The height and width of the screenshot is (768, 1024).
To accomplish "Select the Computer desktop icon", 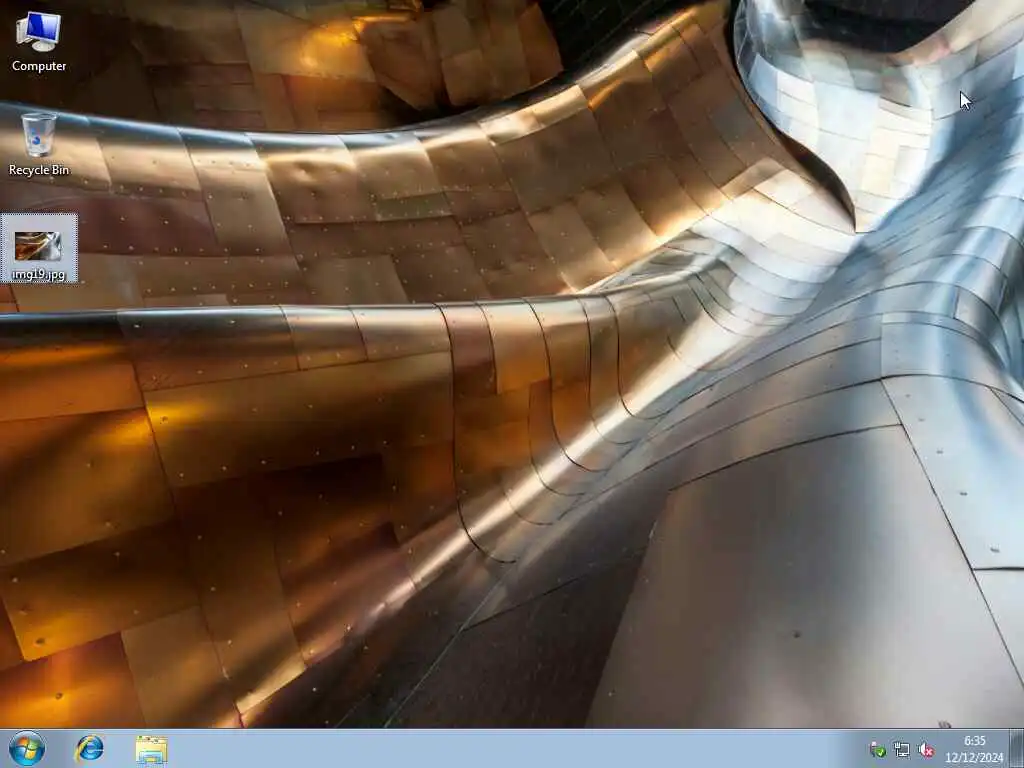I will tap(39, 41).
